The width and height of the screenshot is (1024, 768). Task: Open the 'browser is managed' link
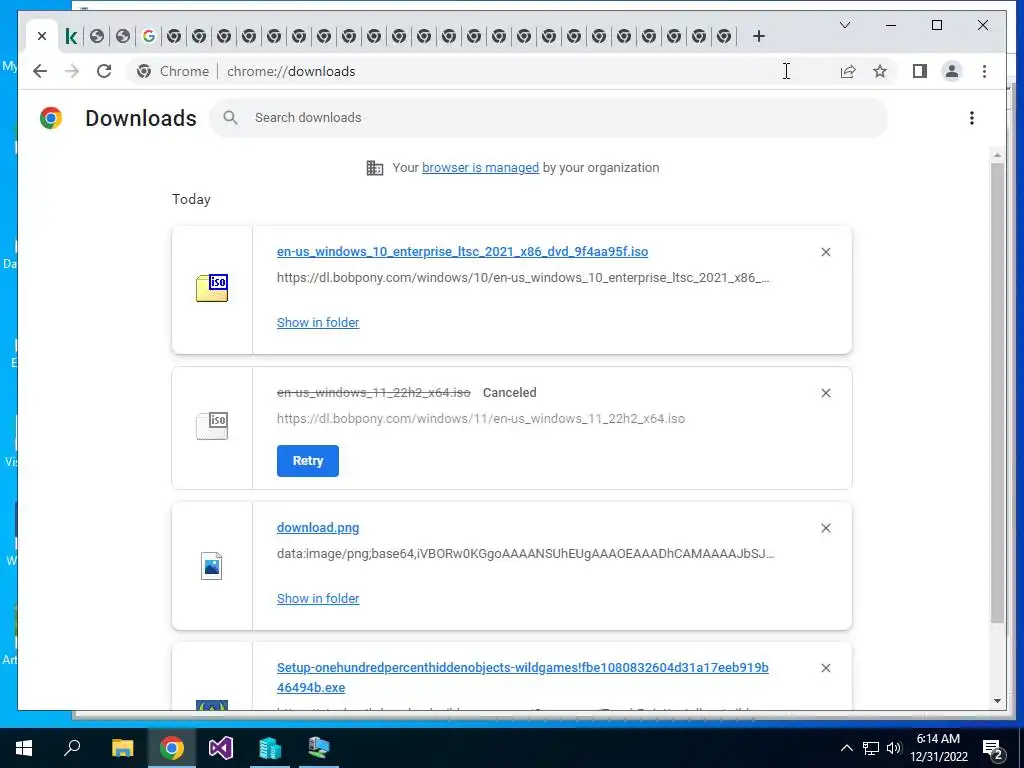tap(480, 168)
